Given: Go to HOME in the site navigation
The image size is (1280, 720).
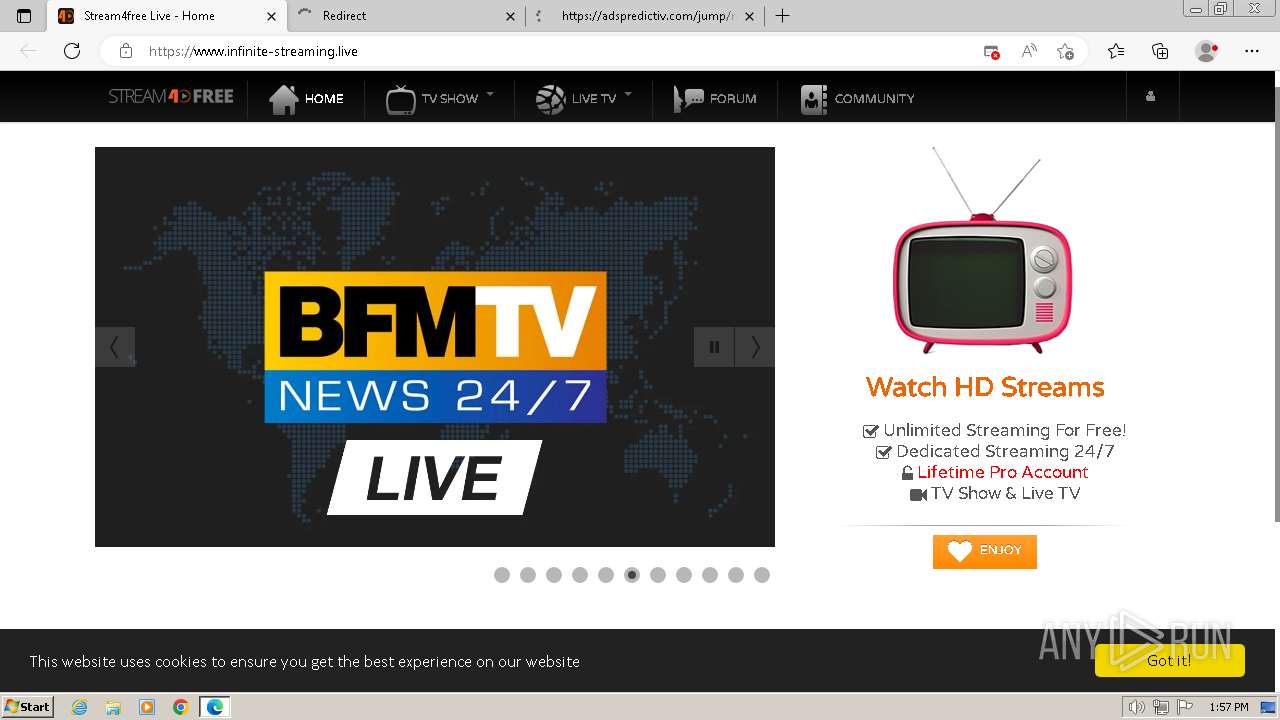Looking at the screenshot, I should pyautogui.click(x=307, y=98).
